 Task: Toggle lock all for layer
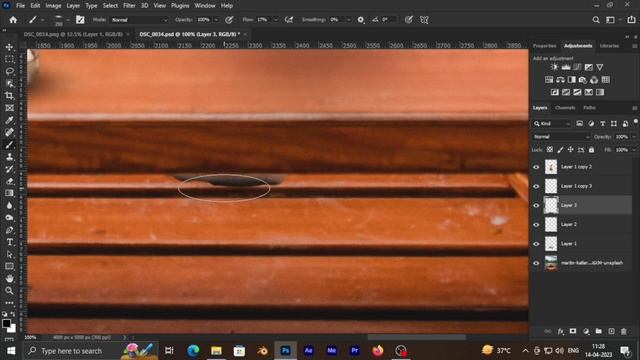point(591,150)
